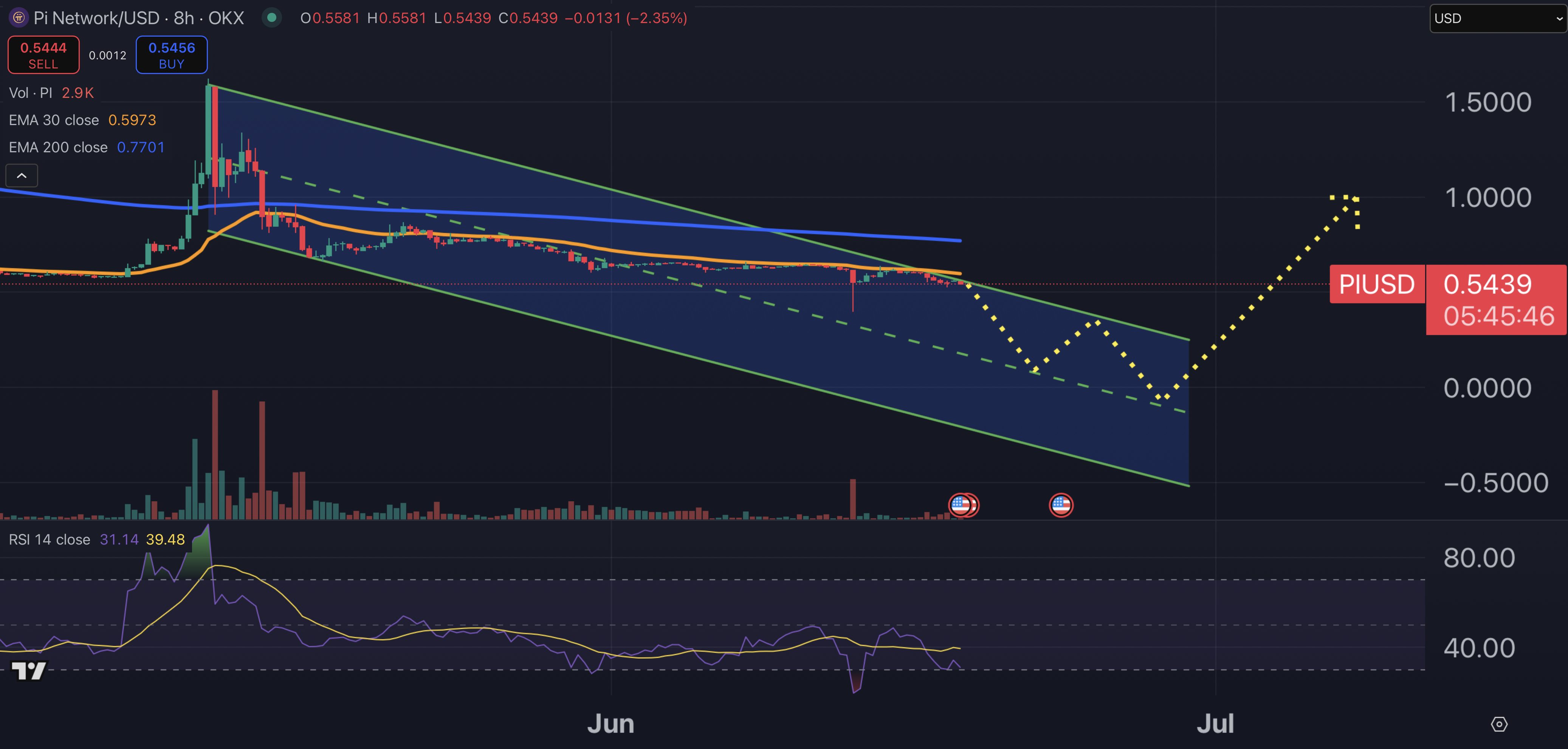Click the Jul label on the time axis
Viewport: 1568px width, 749px height.
click(x=1215, y=724)
